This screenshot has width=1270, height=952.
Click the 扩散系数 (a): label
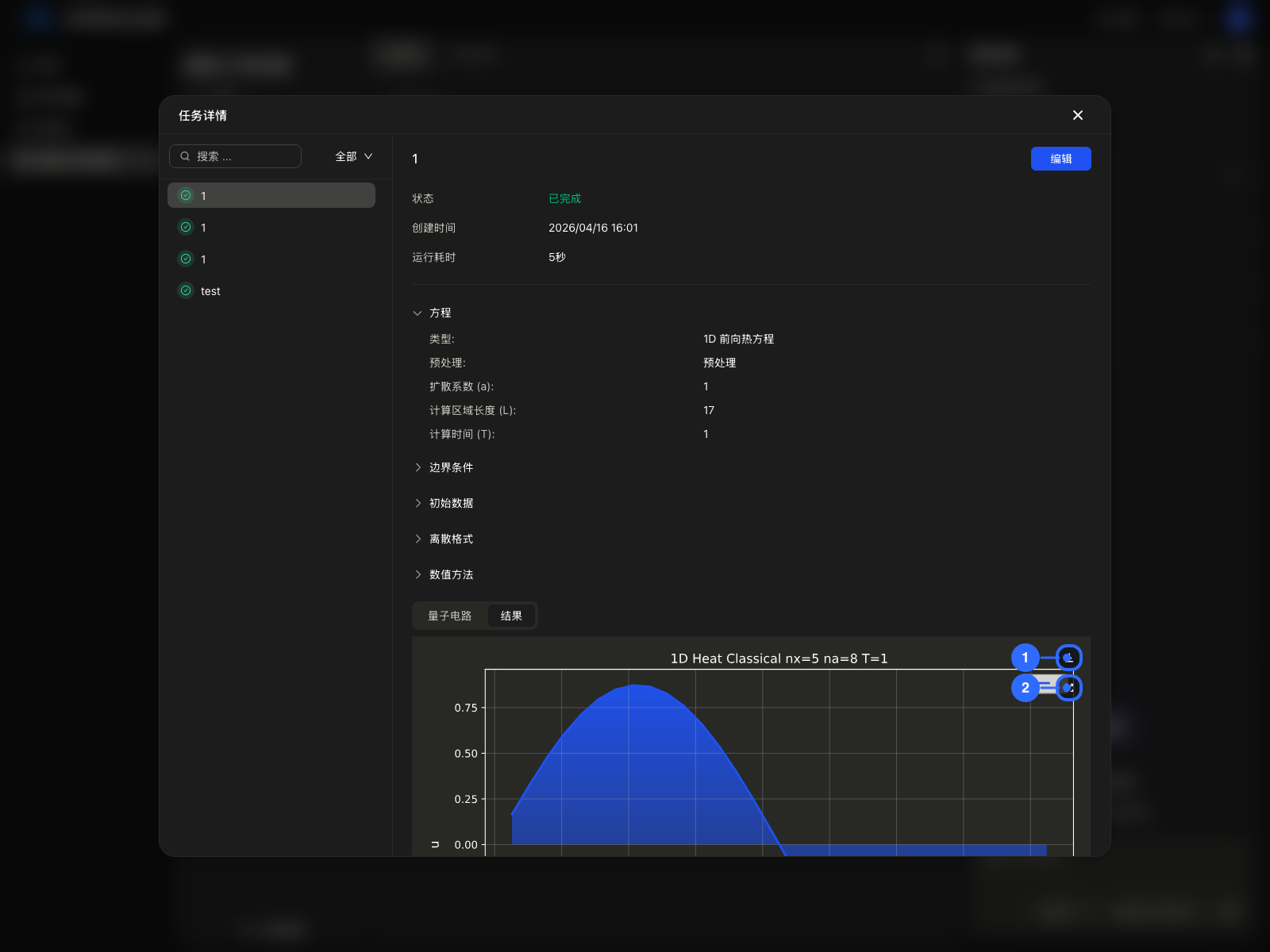(x=461, y=386)
